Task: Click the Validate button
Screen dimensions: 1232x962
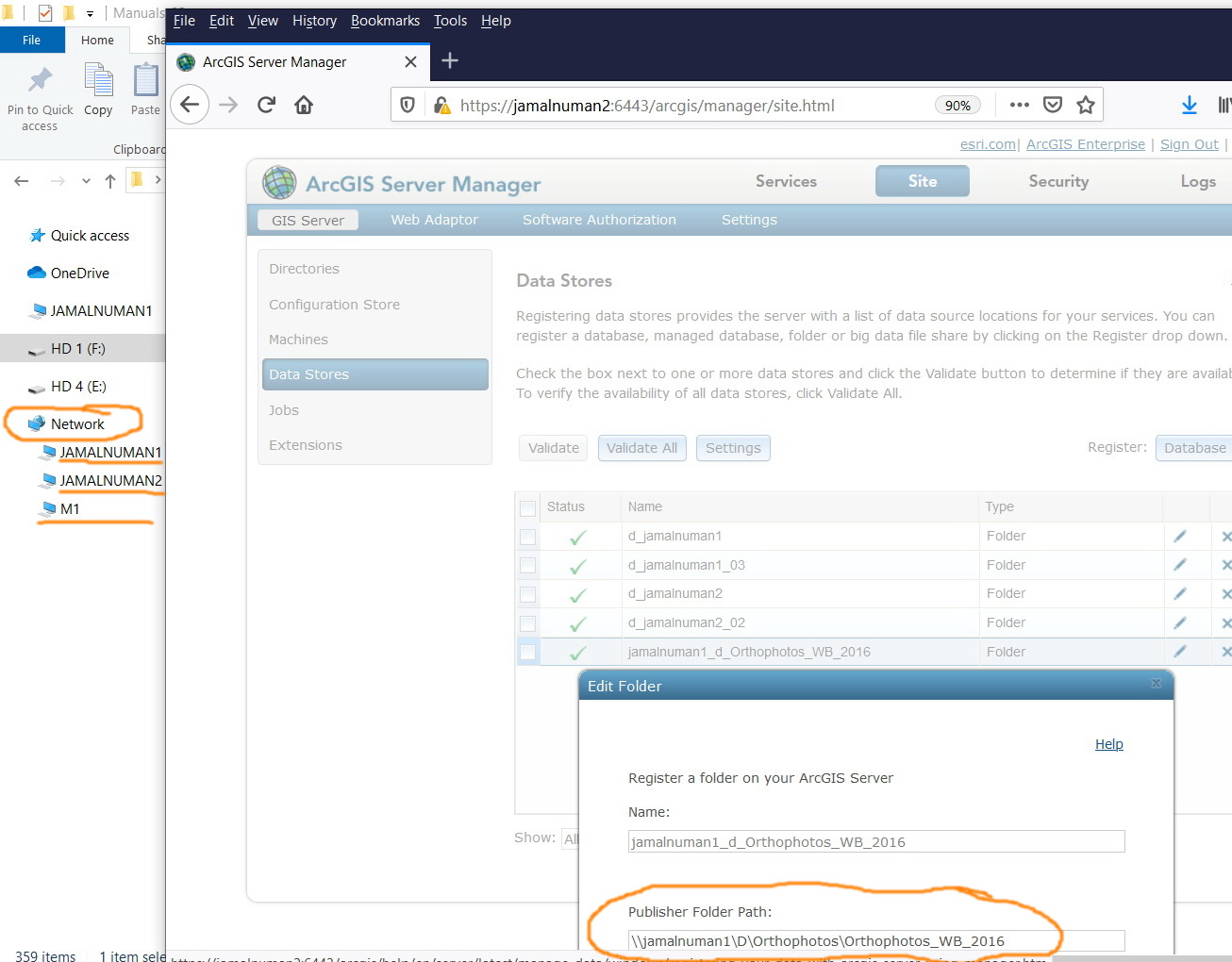Action: click(554, 448)
